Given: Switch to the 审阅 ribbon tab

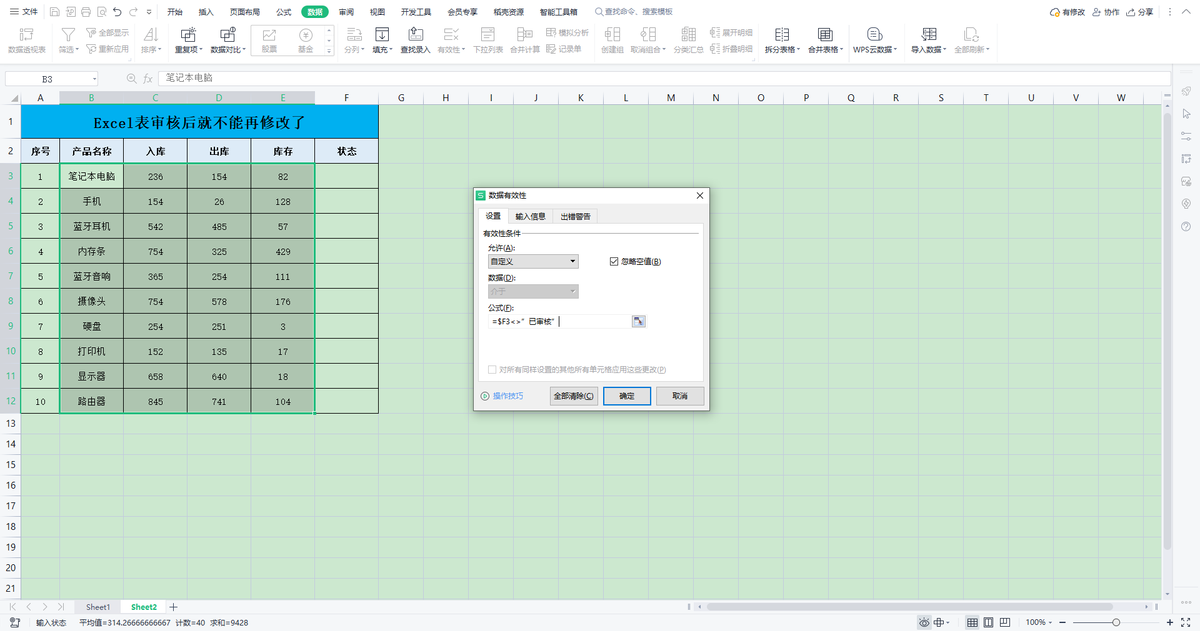Looking at the screenshot, I should 346,12.
